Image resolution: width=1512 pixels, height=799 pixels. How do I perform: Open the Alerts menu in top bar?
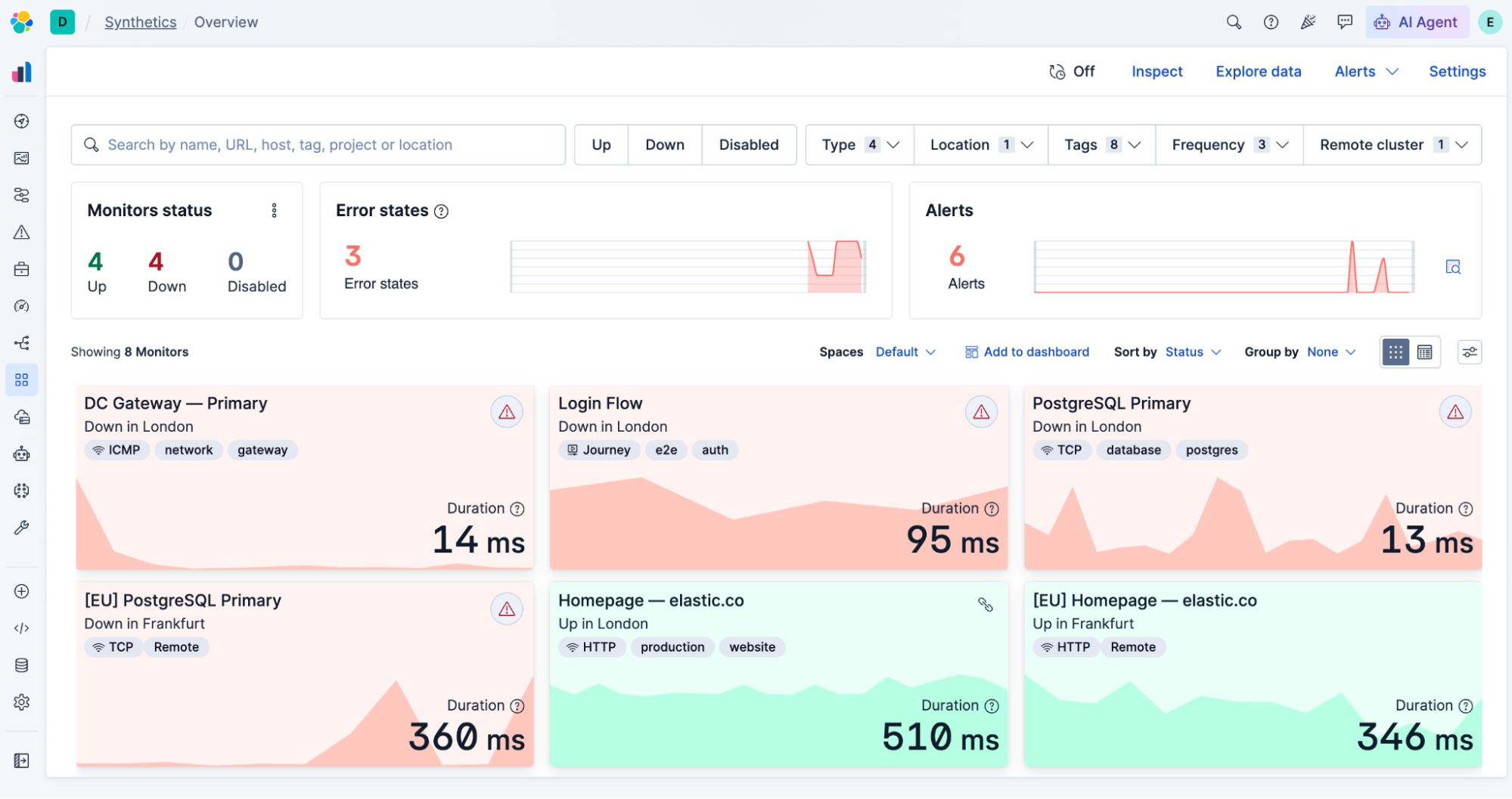coord(1366,71)
